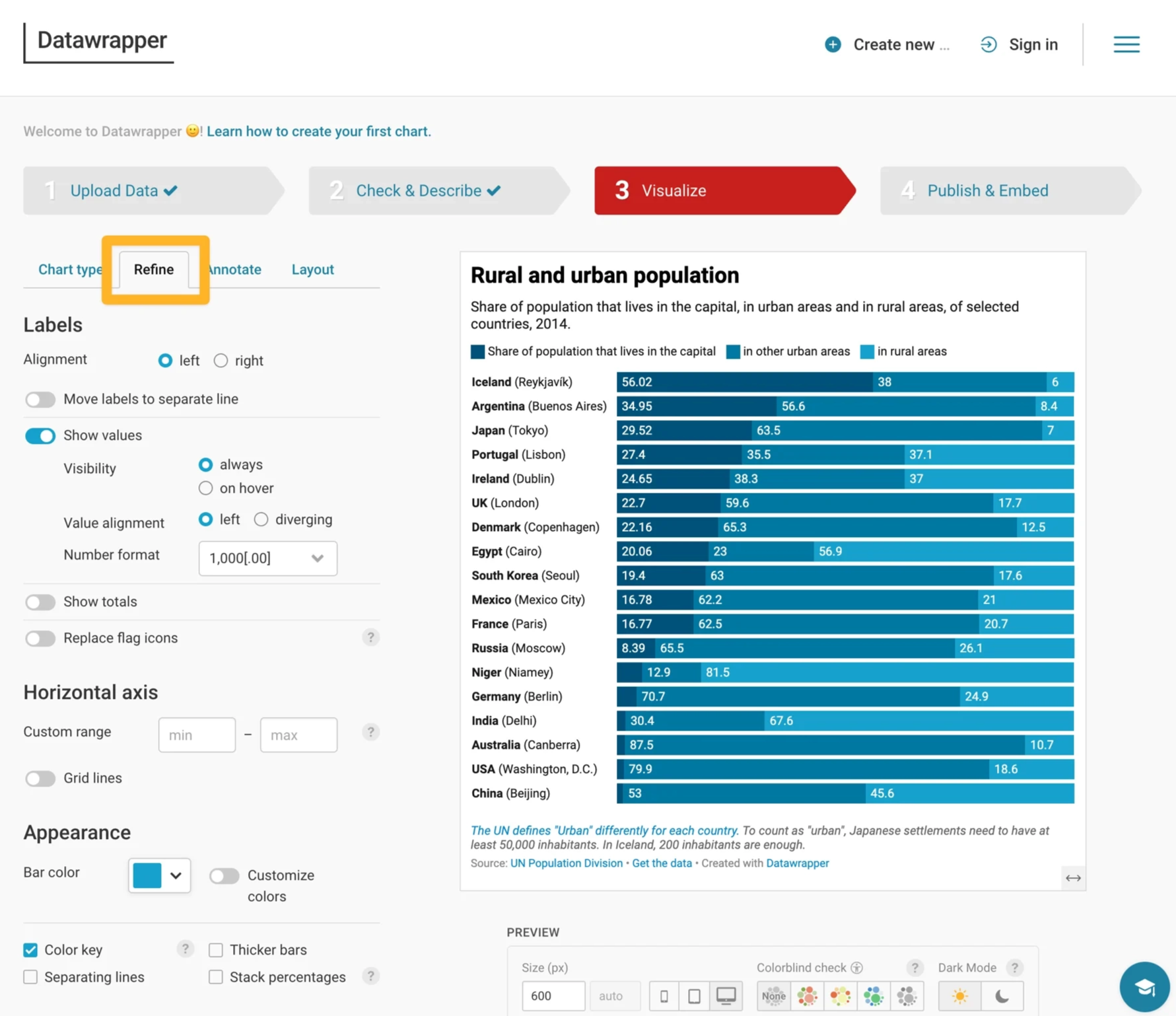Choose None colorblind check option
Screen dimensions: 1176x1016
click(774, 996)
